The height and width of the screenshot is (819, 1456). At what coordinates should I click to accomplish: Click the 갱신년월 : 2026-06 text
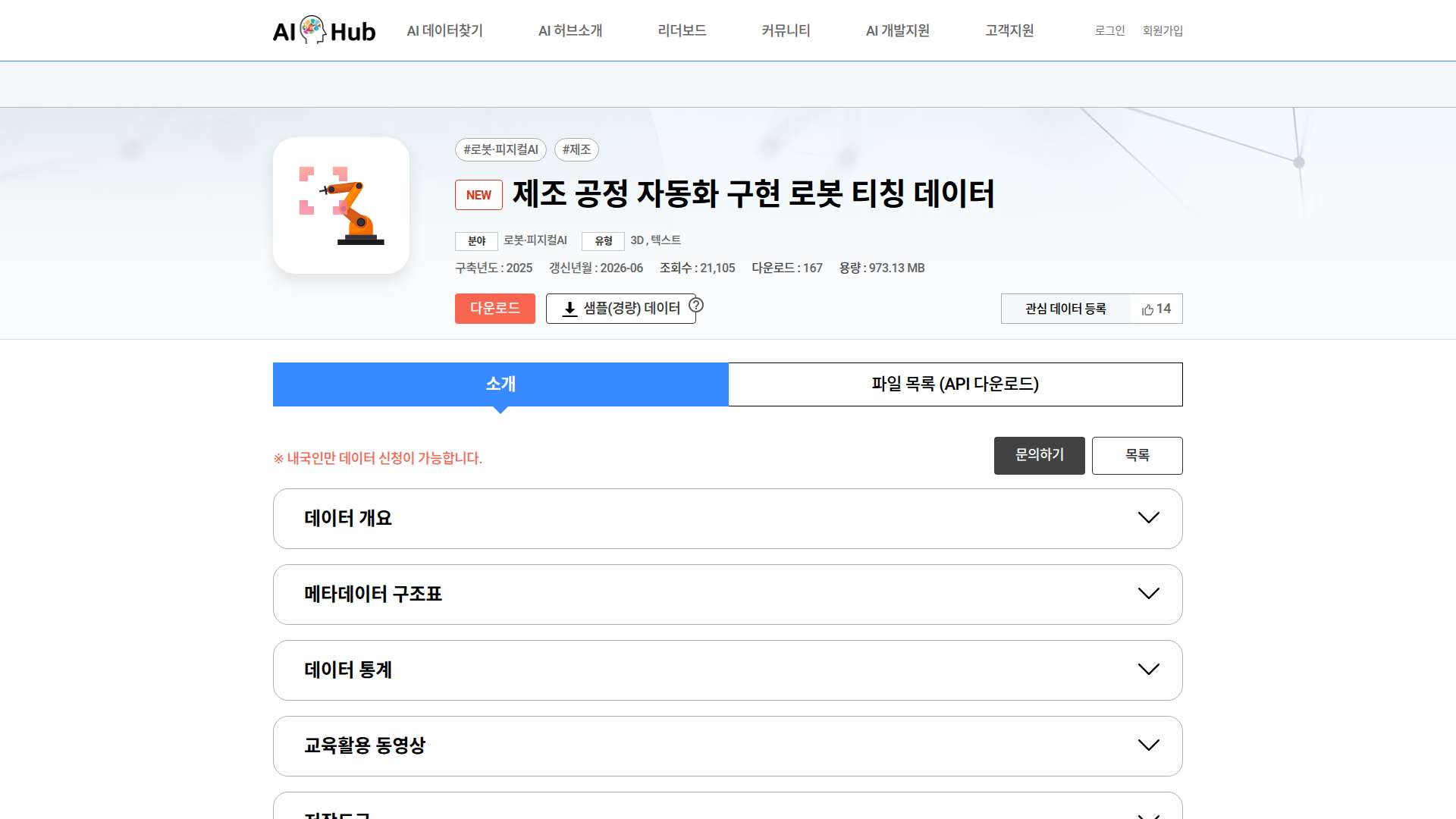(596, 268)
